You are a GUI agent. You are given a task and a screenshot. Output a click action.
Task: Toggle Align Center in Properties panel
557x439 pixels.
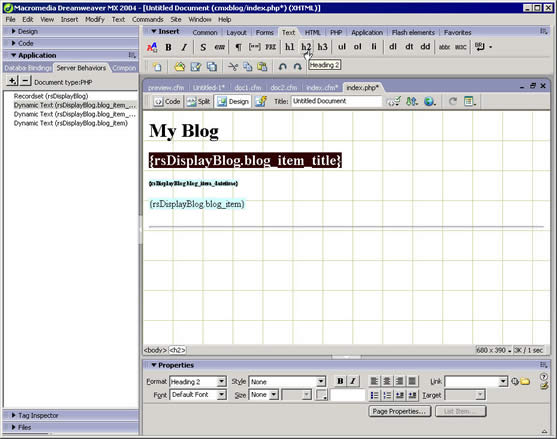click(x=387, y=381)
